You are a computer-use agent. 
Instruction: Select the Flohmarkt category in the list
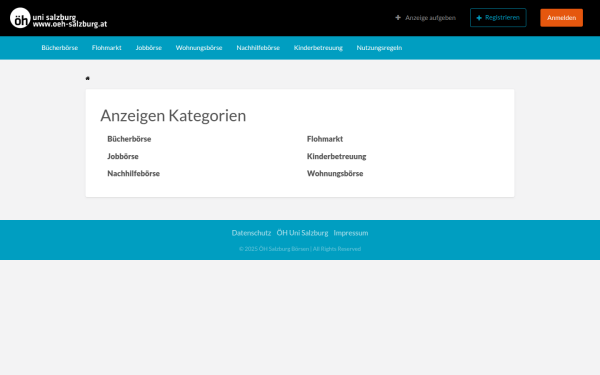325,139
